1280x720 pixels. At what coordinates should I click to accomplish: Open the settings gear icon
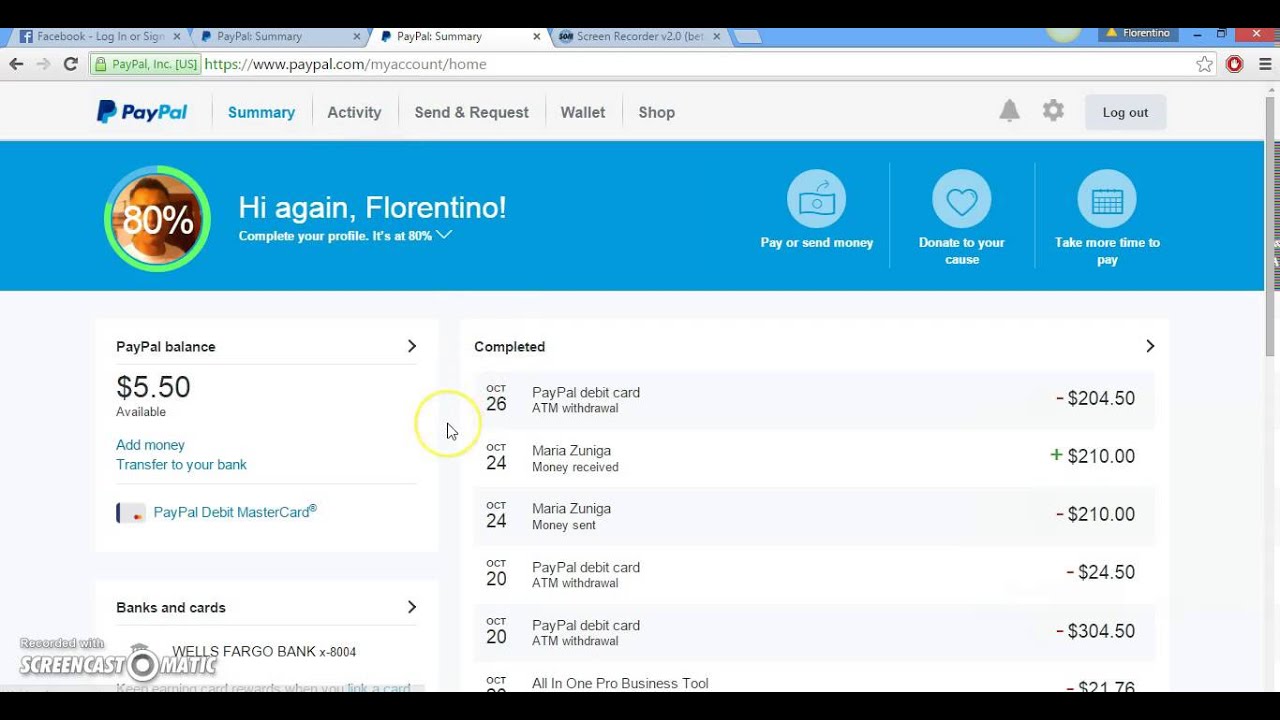(x=1053, y=111)
